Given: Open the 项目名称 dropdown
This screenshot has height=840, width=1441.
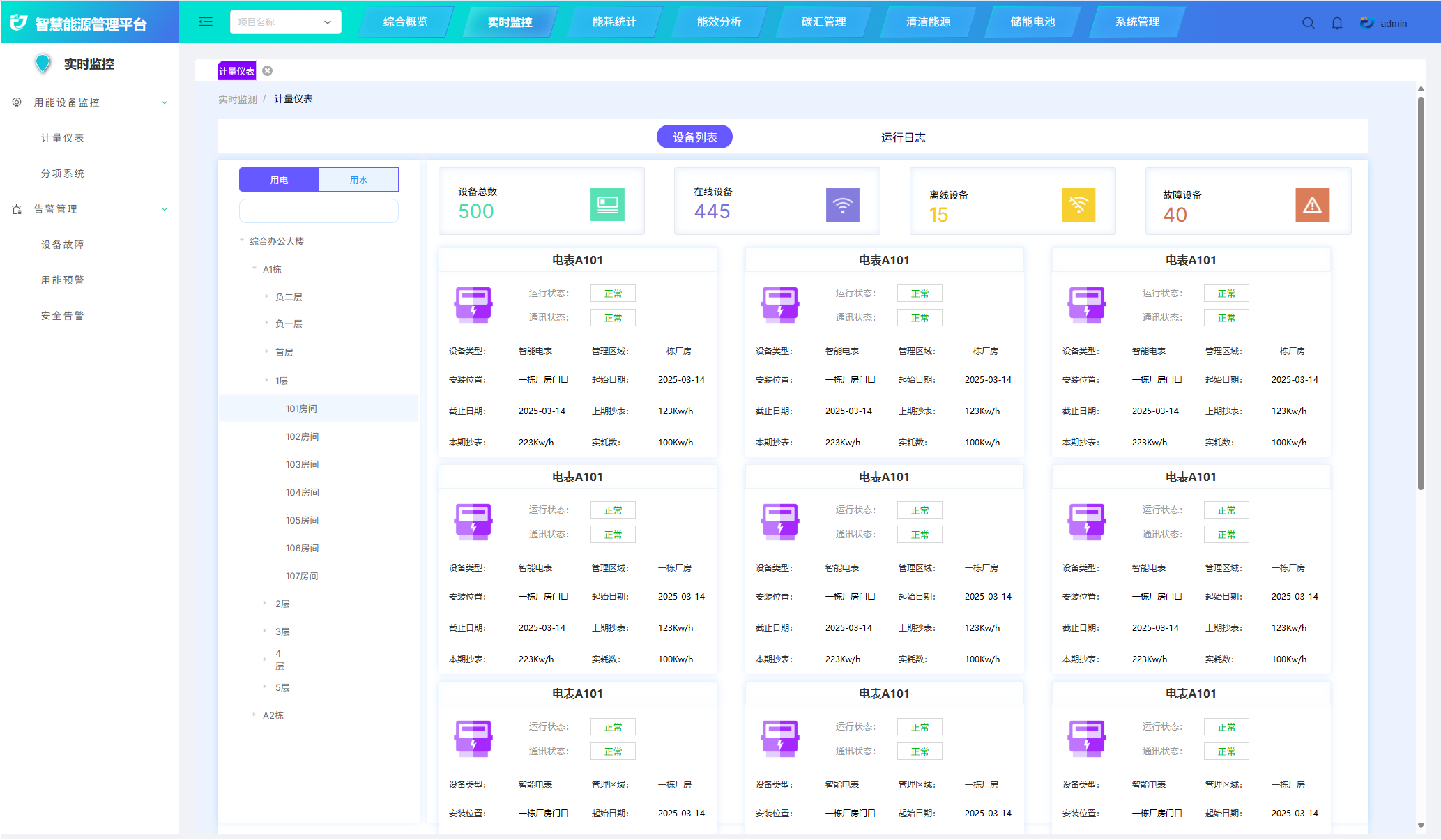Looking at the screenshot, I should pos(286,22).
